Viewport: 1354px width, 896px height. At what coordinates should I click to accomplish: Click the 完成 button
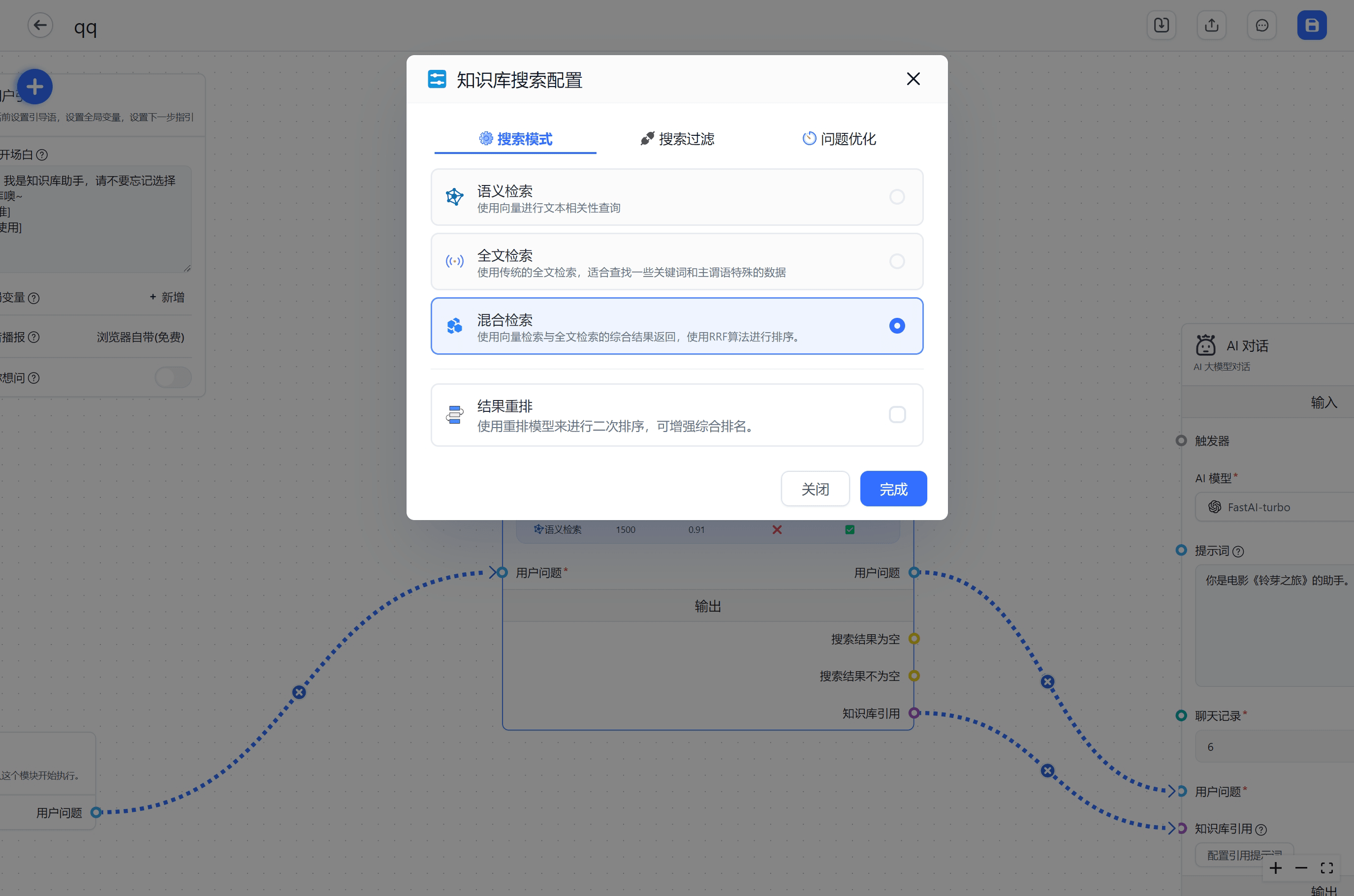click(893, 489)
